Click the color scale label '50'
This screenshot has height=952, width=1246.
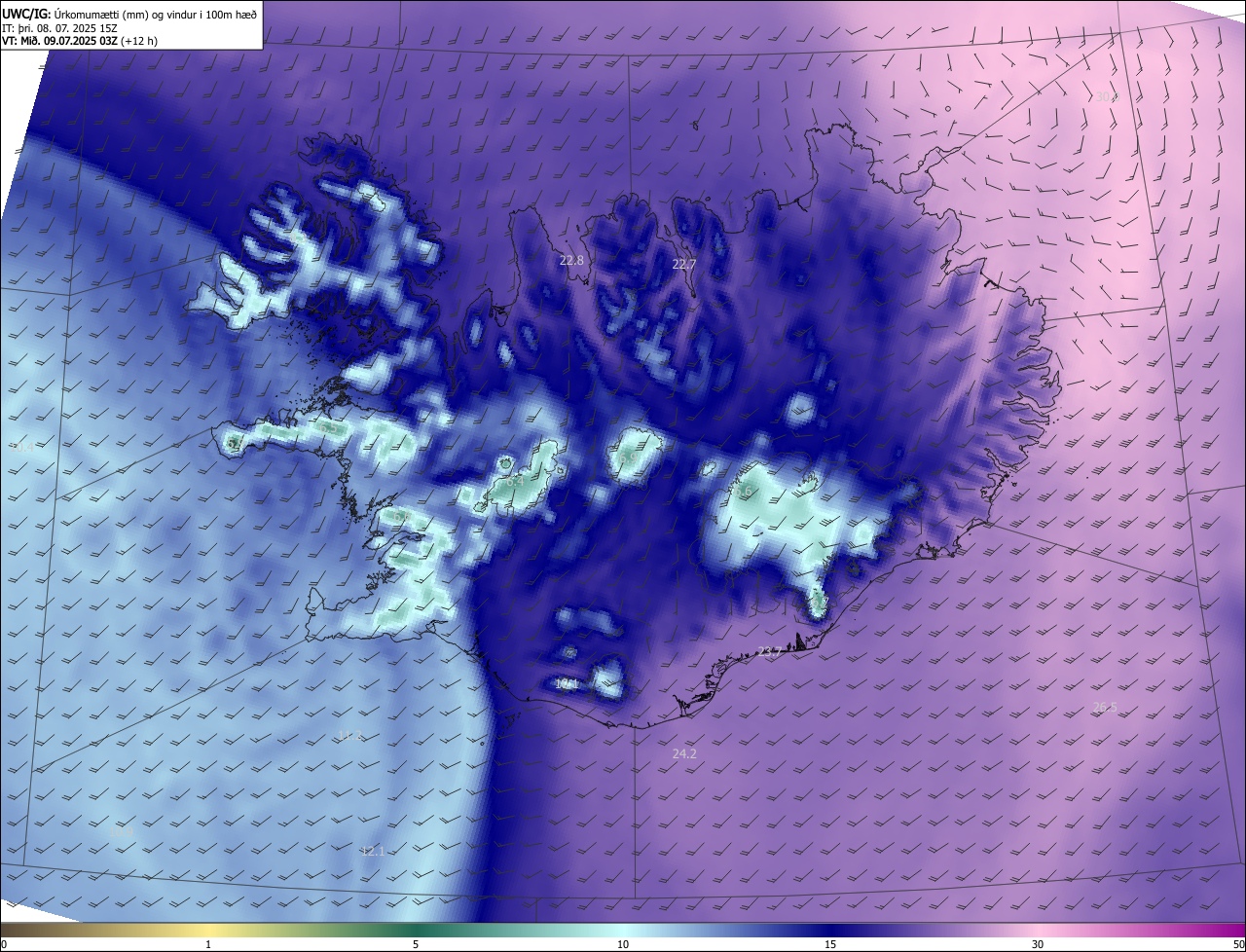[x=1238, y=944]
